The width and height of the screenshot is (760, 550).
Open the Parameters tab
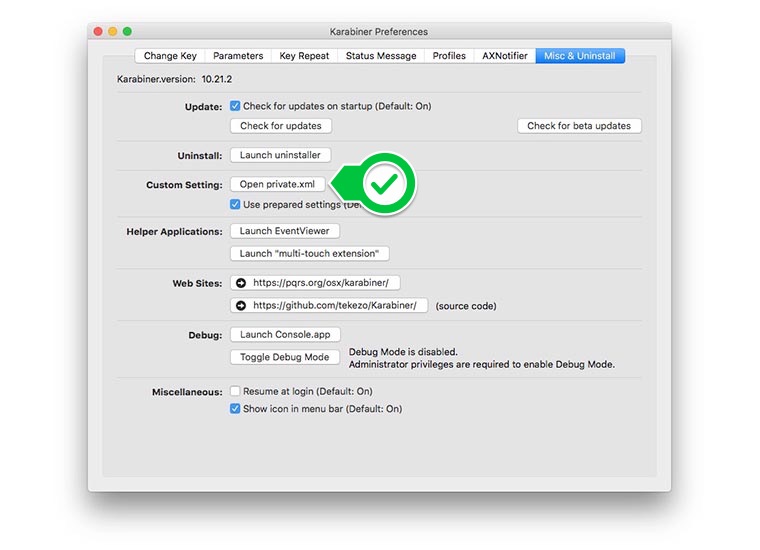pos(238,56)
